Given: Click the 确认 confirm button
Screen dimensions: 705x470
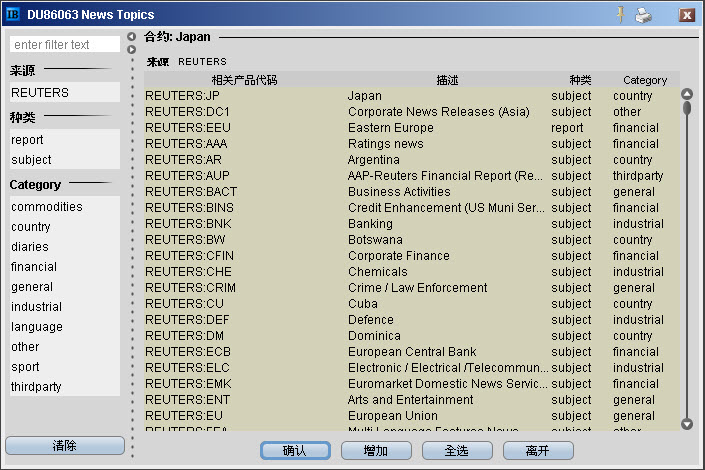Looking at the screenshot, I should coord(295,451).
